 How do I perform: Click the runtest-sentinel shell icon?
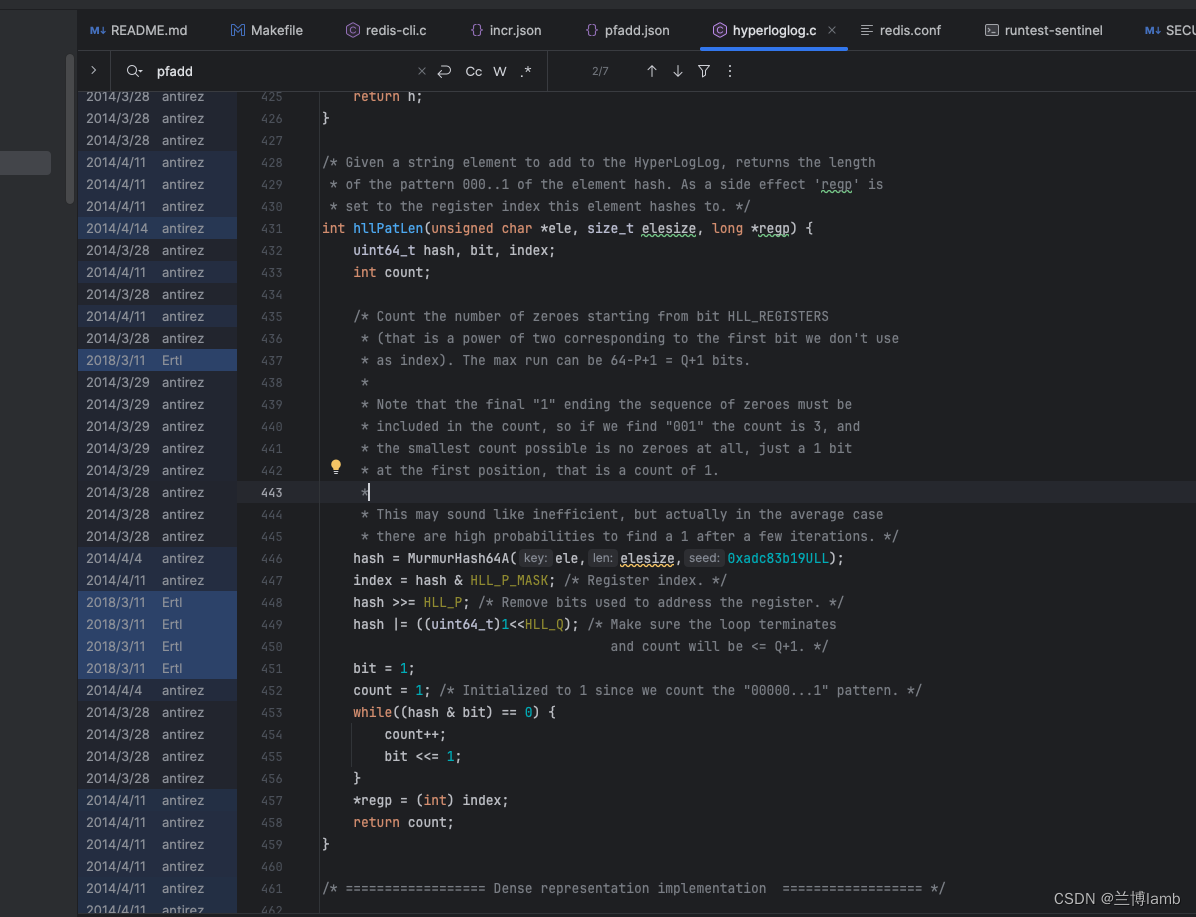(992, 31)
